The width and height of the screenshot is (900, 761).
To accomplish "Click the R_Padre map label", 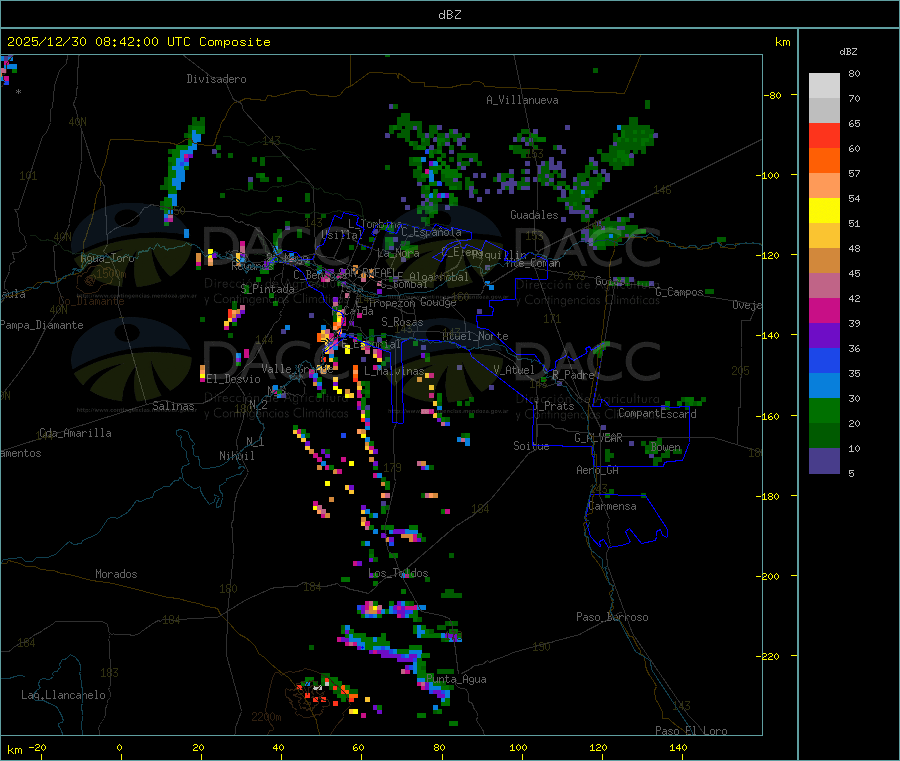I will click(573, 375).
